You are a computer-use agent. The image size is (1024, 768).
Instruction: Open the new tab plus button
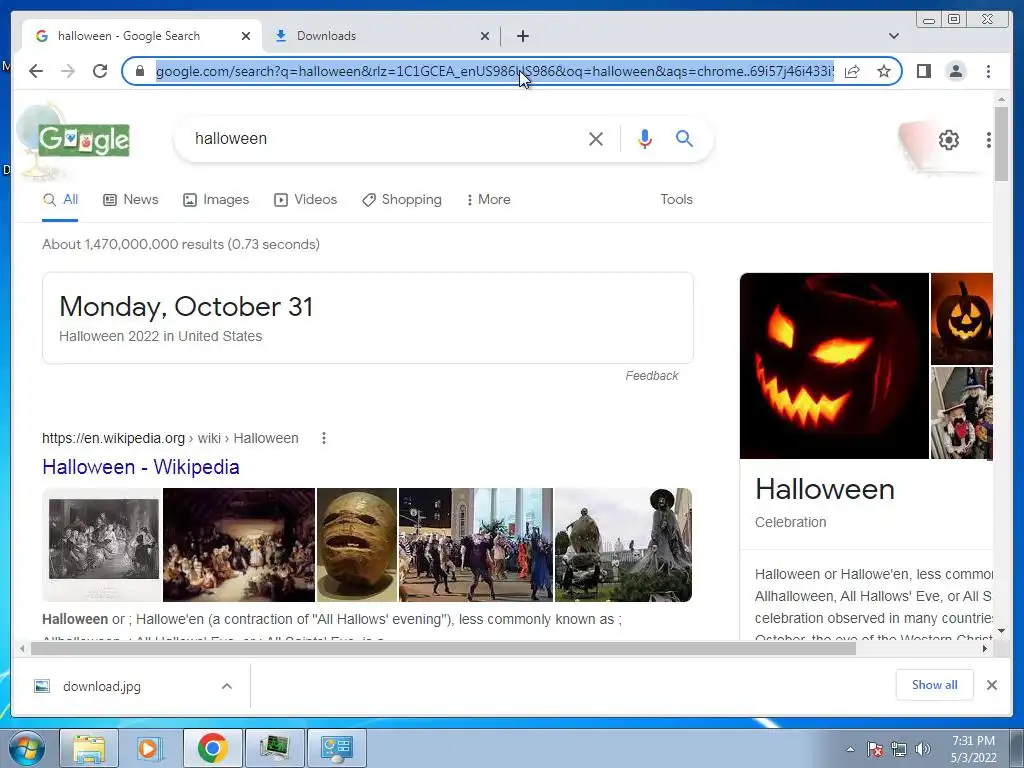click(522, 36)
